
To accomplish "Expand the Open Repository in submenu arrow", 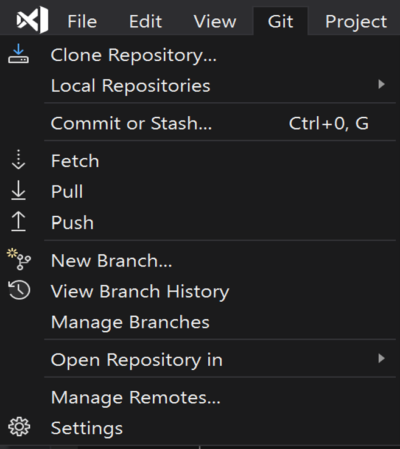I will tap(381, 359).
